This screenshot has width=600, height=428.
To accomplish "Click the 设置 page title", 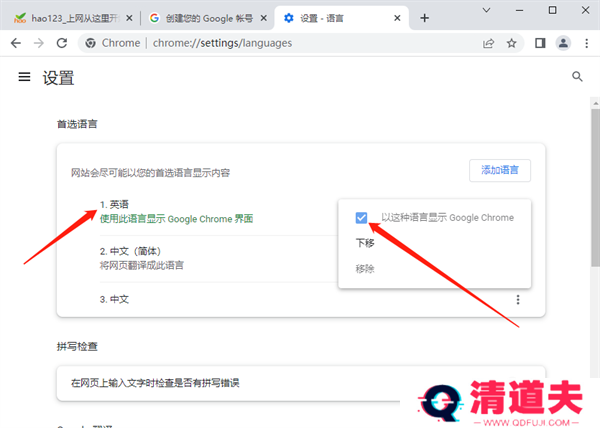I will coord(58,78).
